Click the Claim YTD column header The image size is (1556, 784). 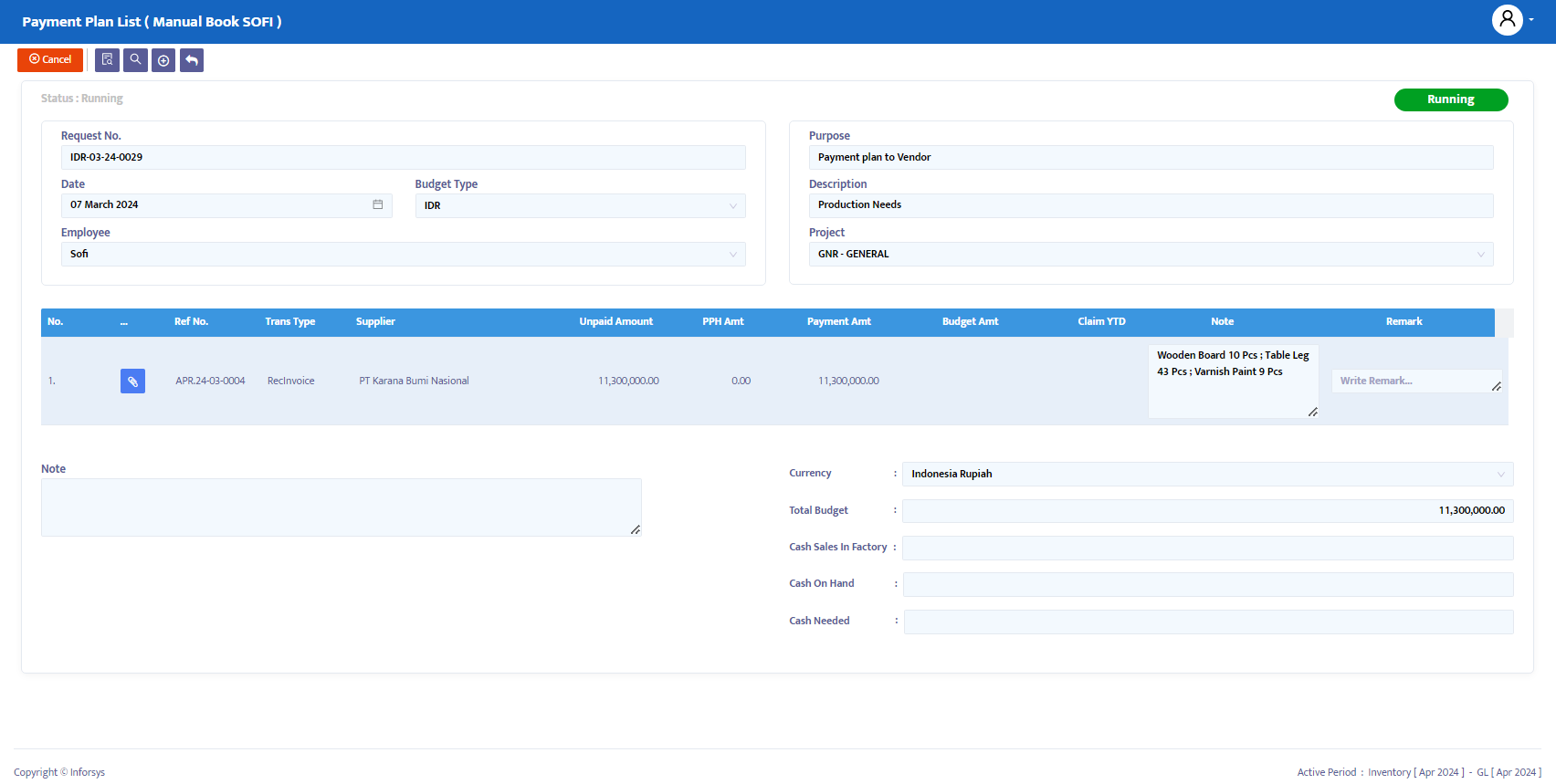pos(1101,321)
